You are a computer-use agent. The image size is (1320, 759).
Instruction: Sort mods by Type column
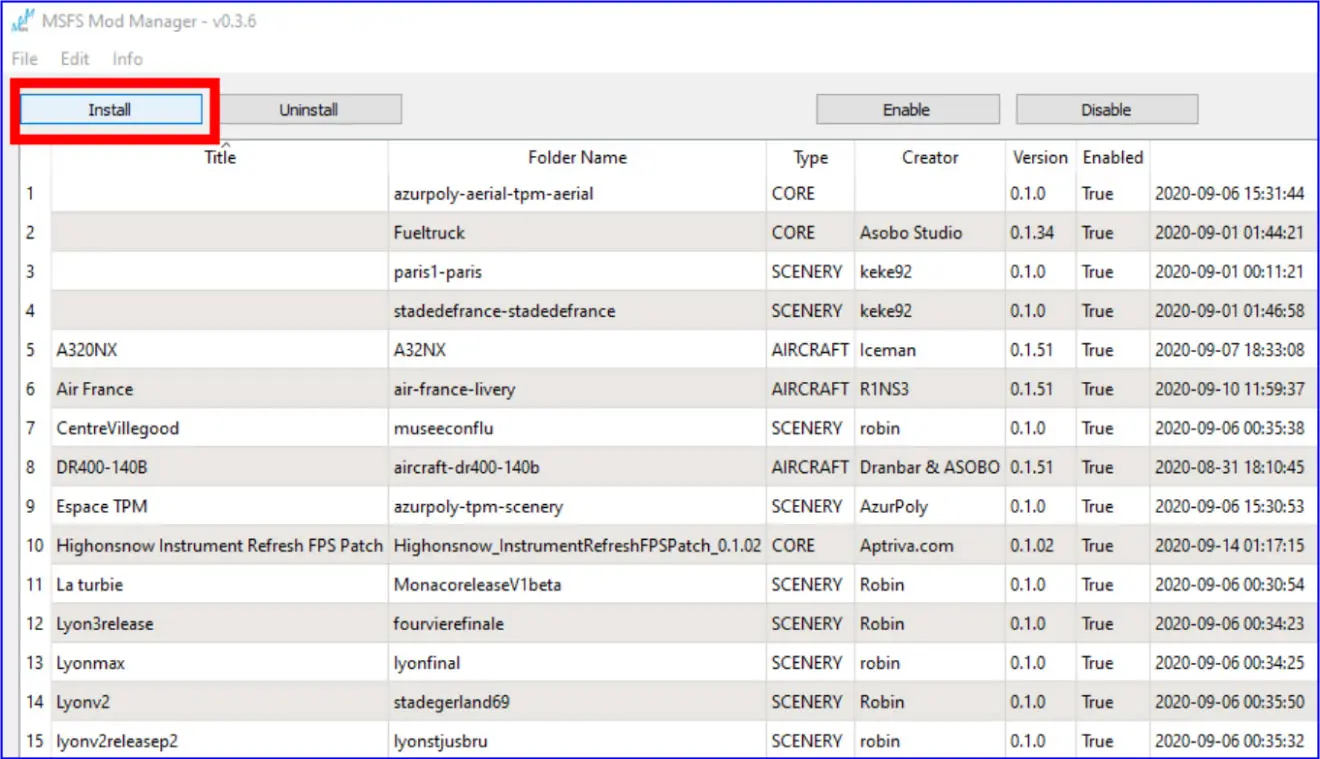click(810, 157)
